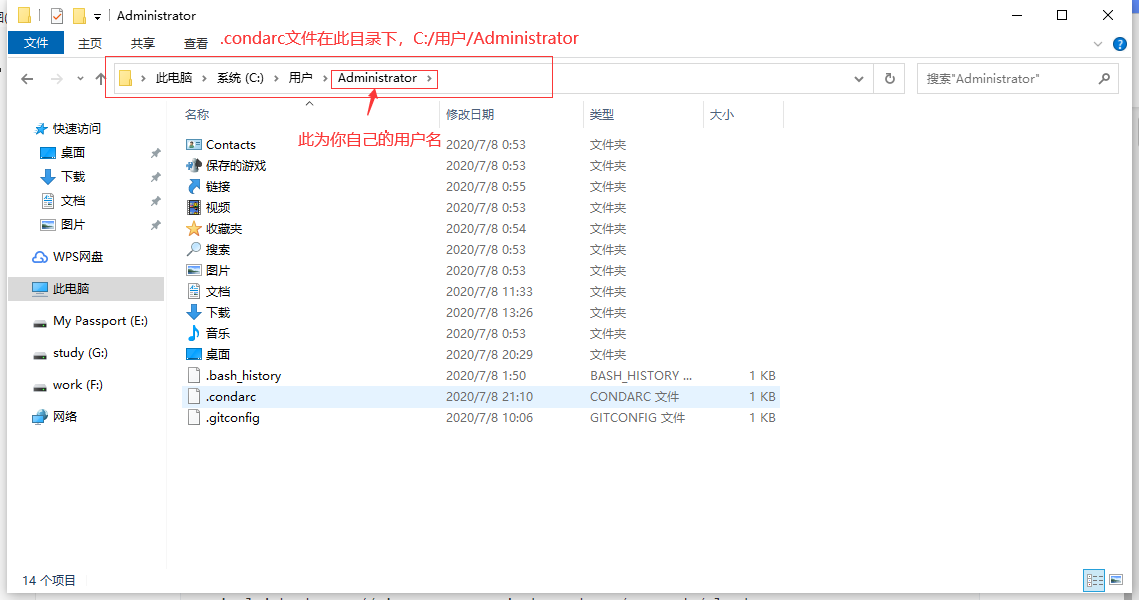Viewport: 1139px width, 600px height.
Task: Click the Back navigation arrow
Action: pyautogui.click(x=27, y=78)
